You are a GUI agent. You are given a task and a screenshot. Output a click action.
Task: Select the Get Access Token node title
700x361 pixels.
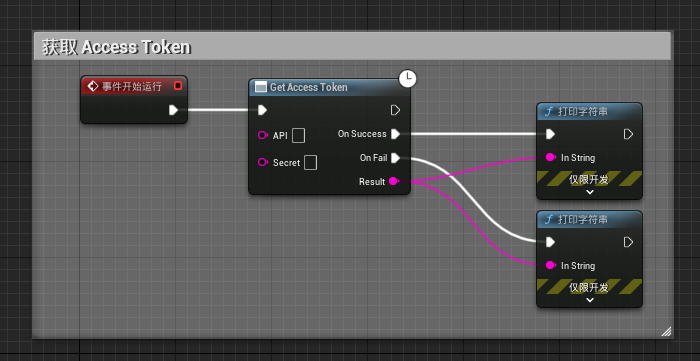tap(308, 87)
